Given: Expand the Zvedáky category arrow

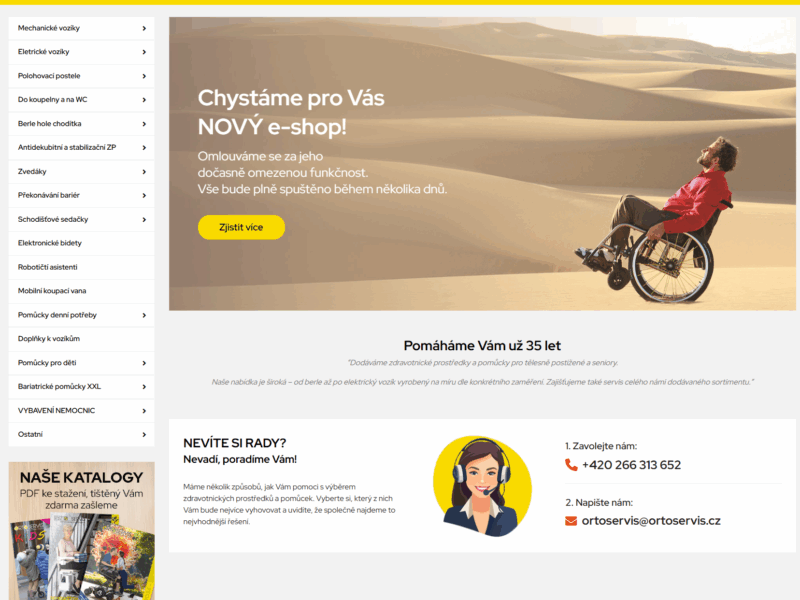Looking at the screenshot, I should (144, 171).
